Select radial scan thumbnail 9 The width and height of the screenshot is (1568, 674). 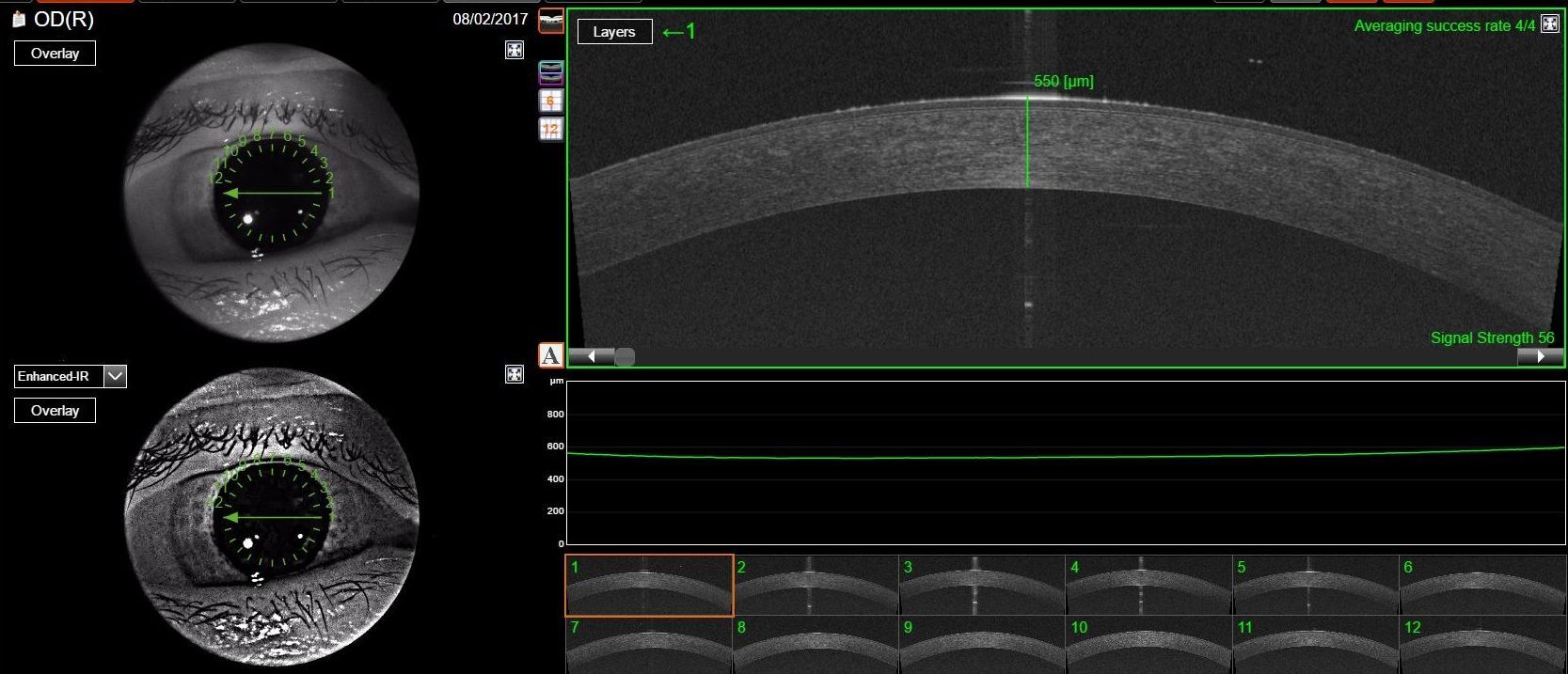pyautogui.click(x=981, y=645)
